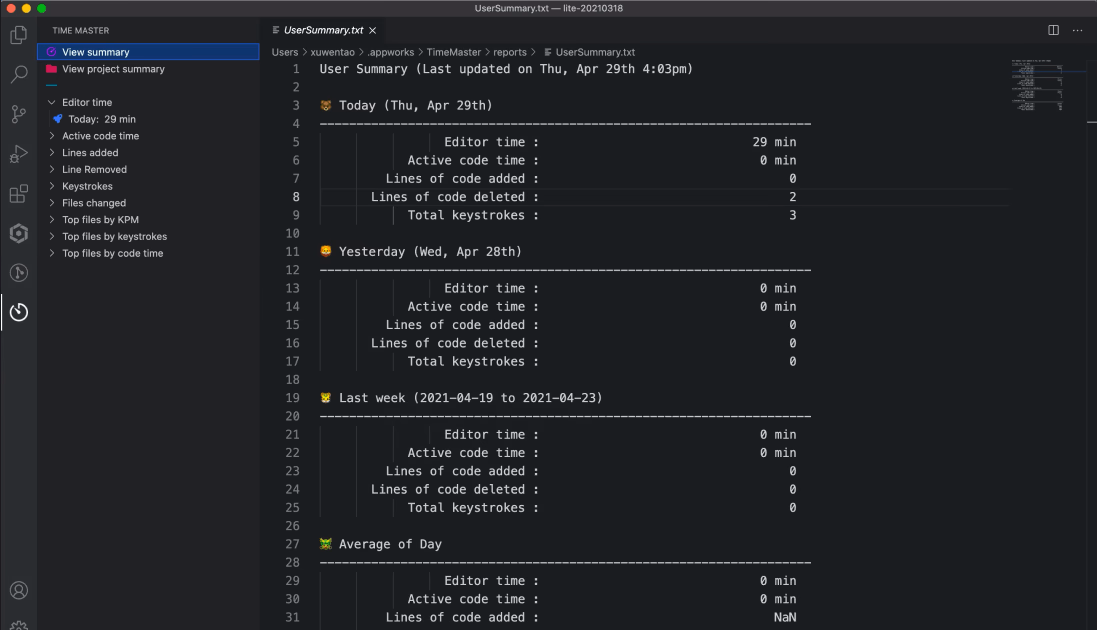
Task: Click the reports breadcrumb segment
Action: 510,52
